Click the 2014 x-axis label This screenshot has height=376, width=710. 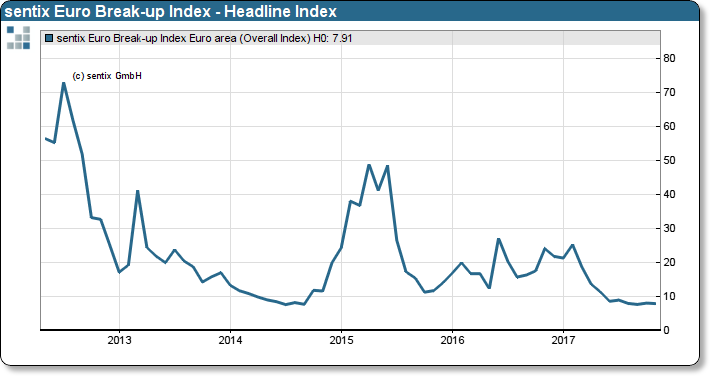click(x=230, y=340)
